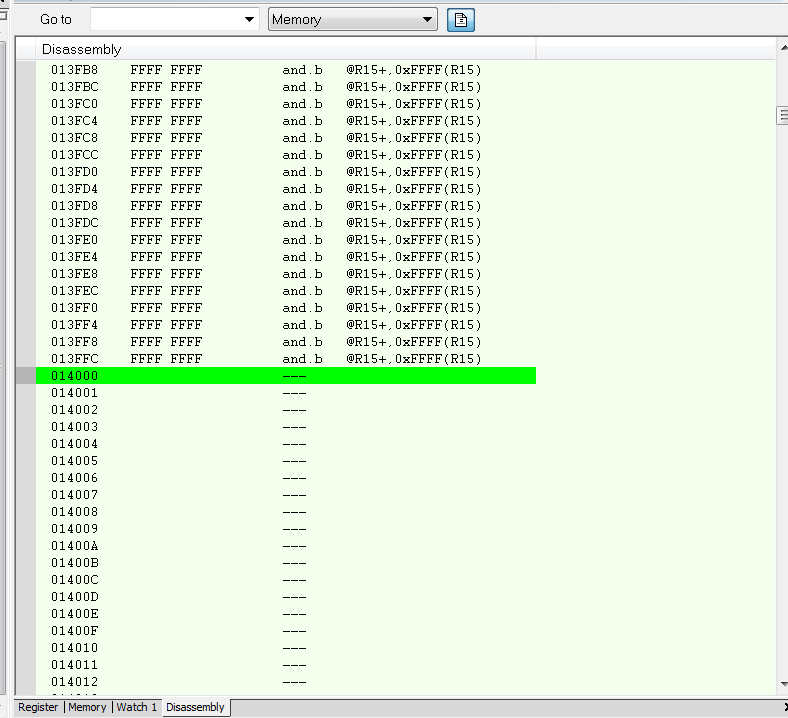This screenshot has width=788, height=718.
Task: Select the row at address 013FD0
Action: pos(285,172)
